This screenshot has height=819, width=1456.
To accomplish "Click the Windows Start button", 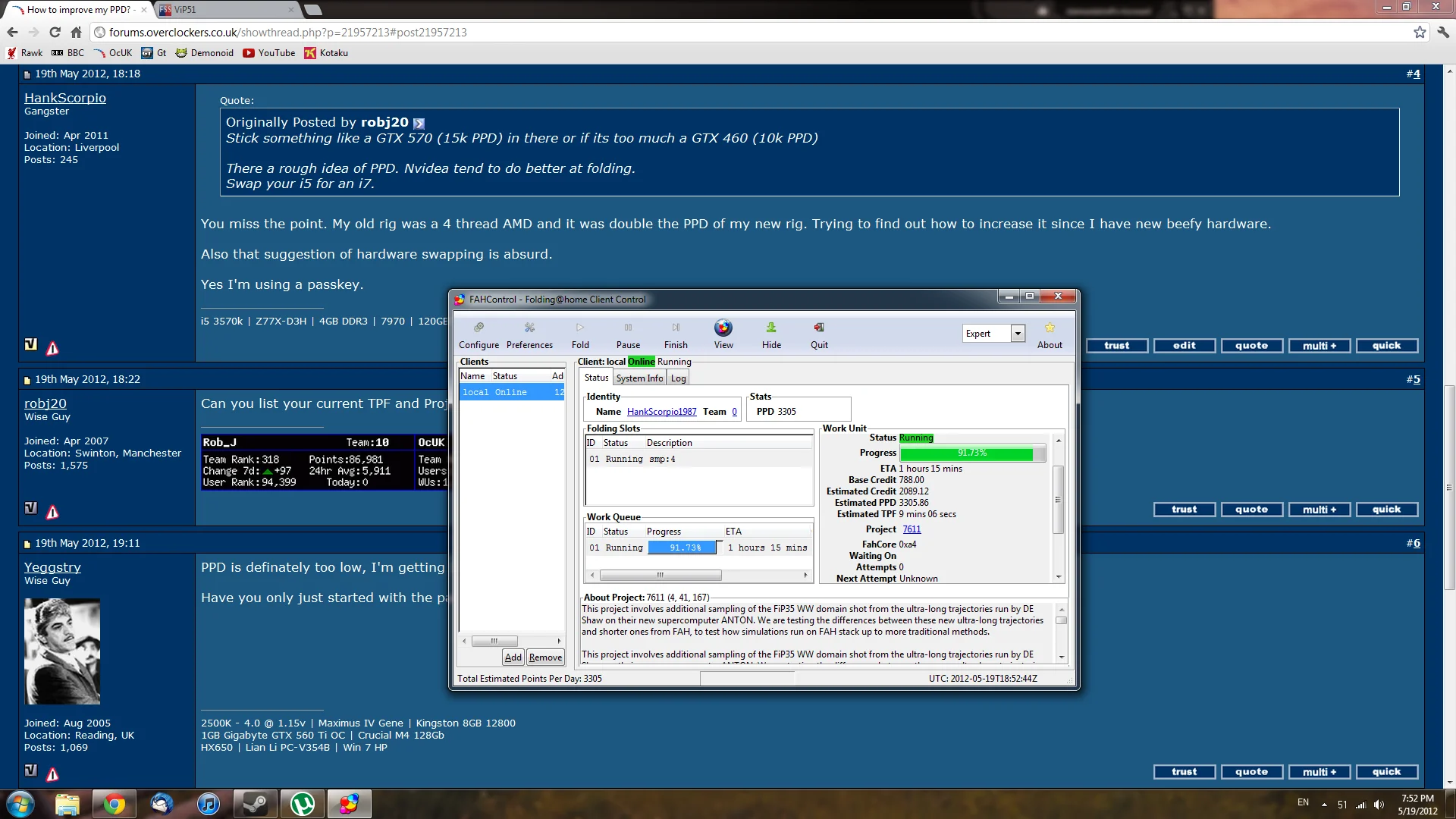I will coord(20,804).
